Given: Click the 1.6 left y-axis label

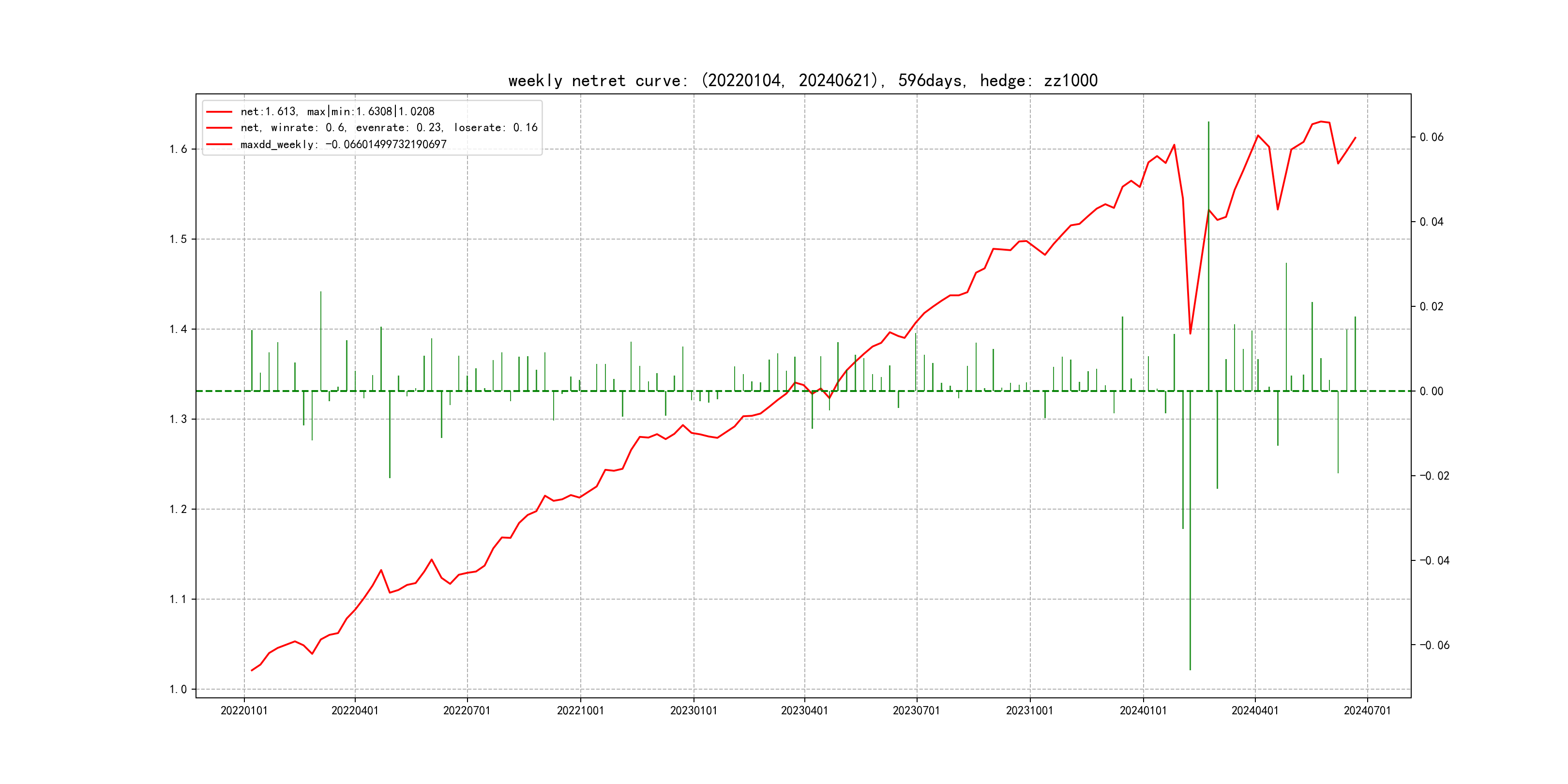Looking at the screenshot, I should click(178, 149).
